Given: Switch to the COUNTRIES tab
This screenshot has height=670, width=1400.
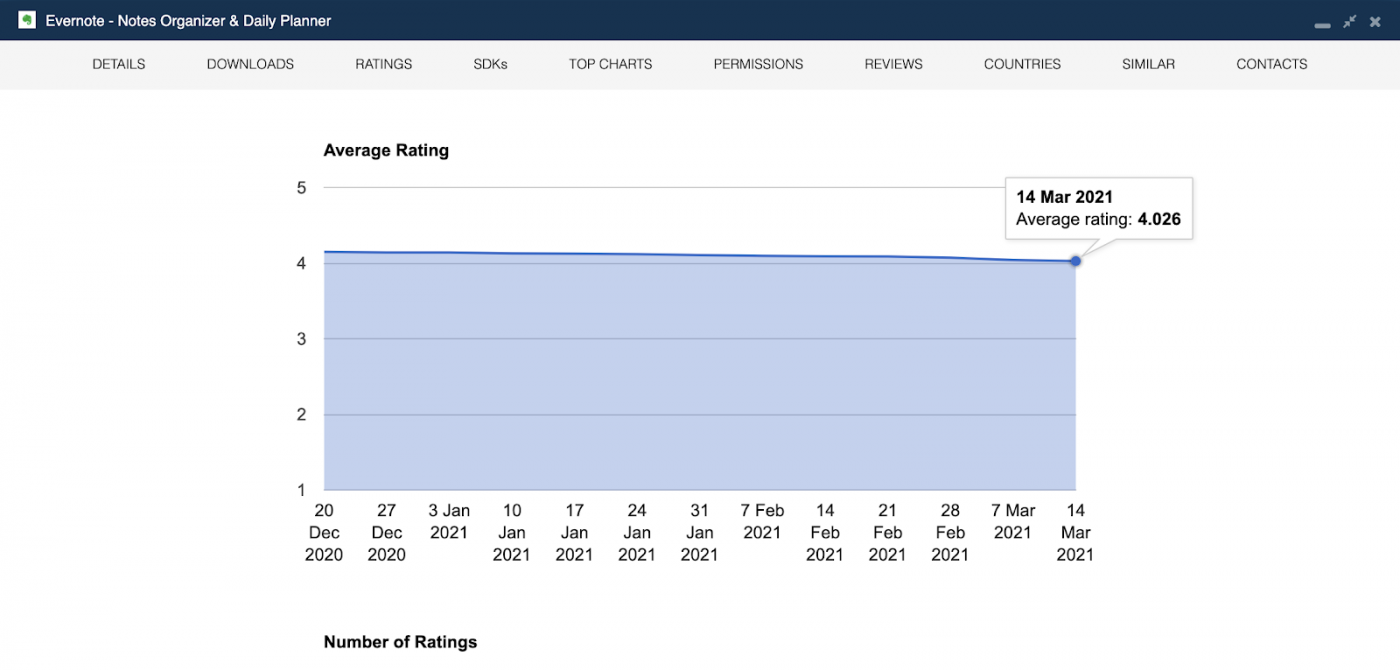Looking at the screenshot, I should (x=1022, y=64).
